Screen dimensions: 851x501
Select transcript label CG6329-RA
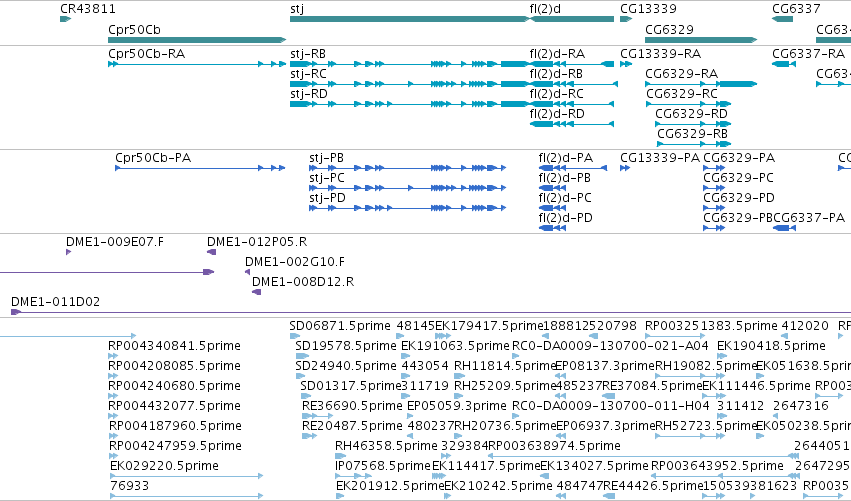coord(681,74)
